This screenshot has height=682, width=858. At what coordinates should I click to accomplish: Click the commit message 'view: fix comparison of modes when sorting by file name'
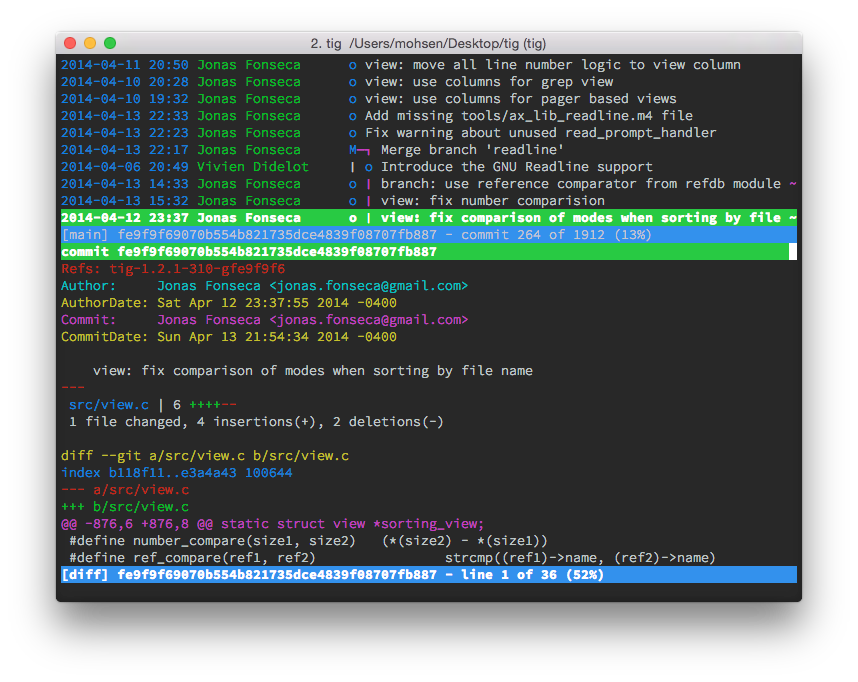point(313,371)
